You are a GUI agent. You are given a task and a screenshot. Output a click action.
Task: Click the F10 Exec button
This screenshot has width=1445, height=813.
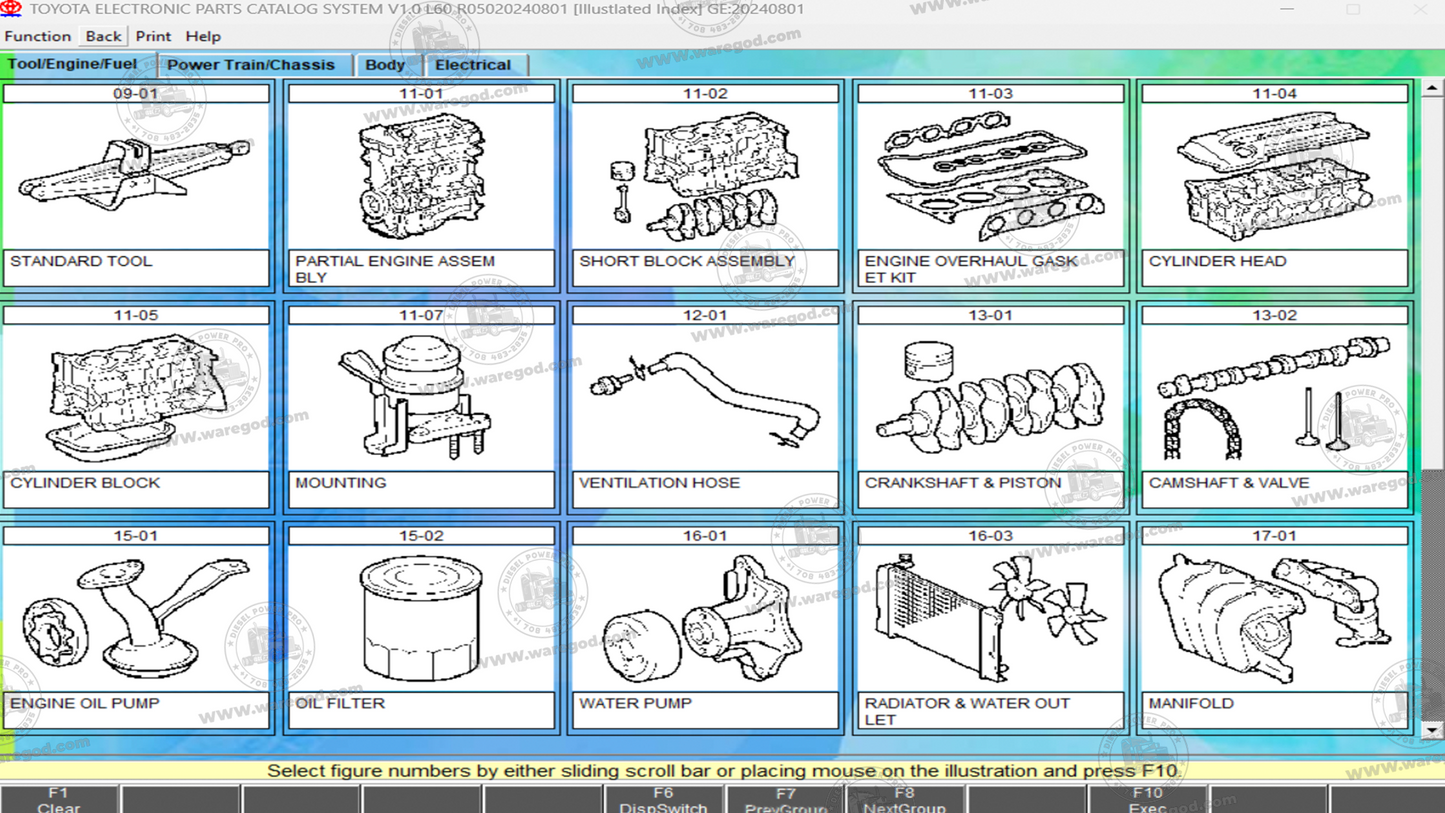(1147, 800)
